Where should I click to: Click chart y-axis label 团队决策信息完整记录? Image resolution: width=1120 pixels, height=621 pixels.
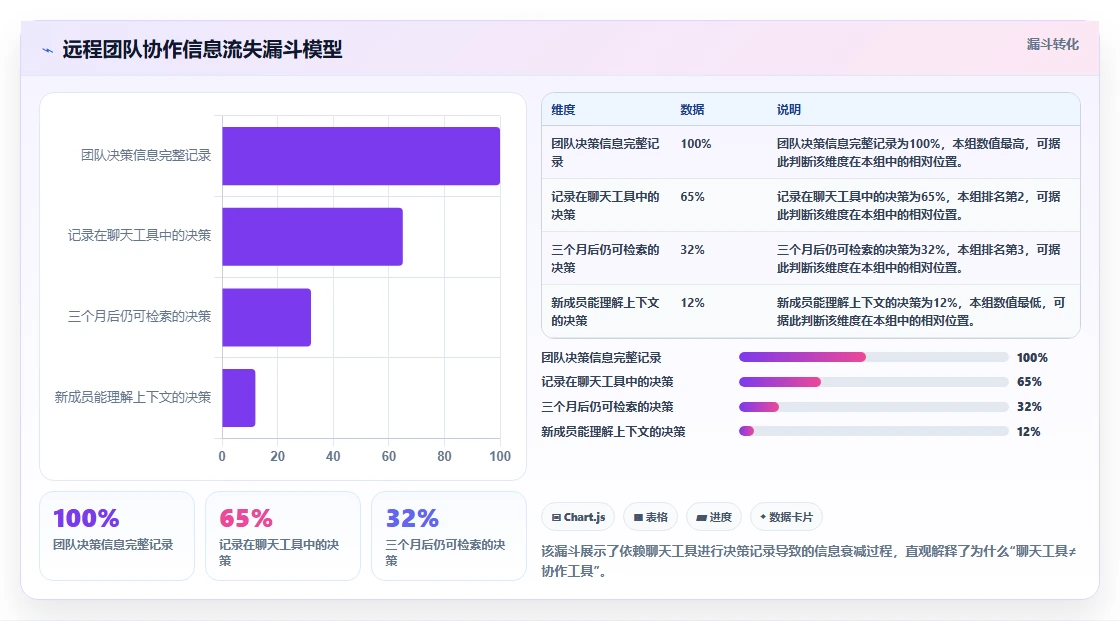click(x=146, y=155)
